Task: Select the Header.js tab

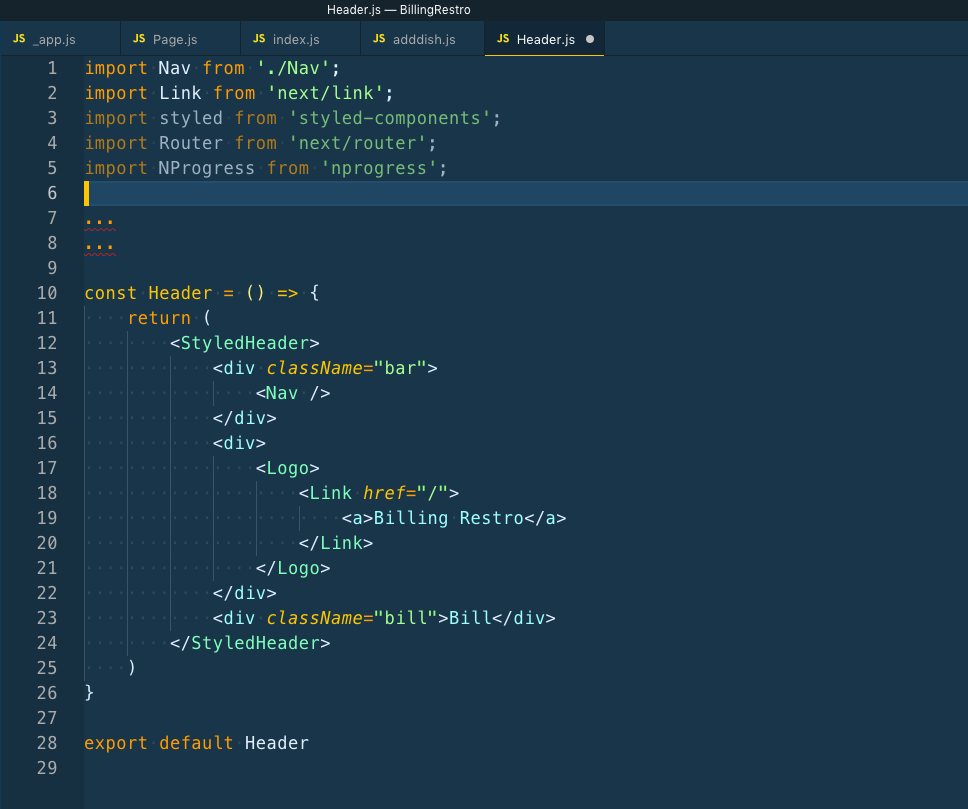Action: [x=544, y=39]
